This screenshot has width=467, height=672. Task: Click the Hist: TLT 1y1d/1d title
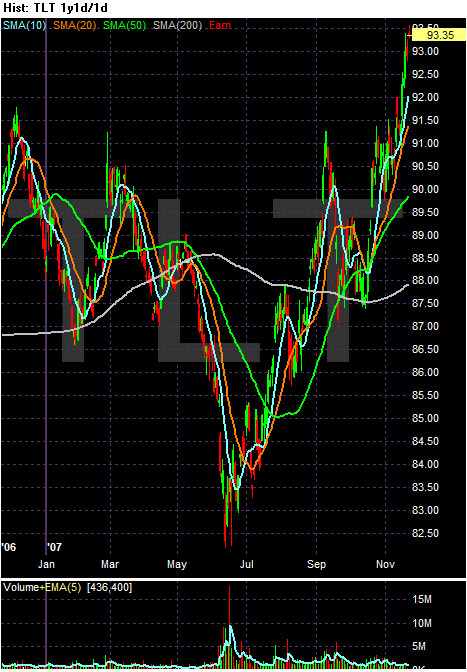coord(55,9)
